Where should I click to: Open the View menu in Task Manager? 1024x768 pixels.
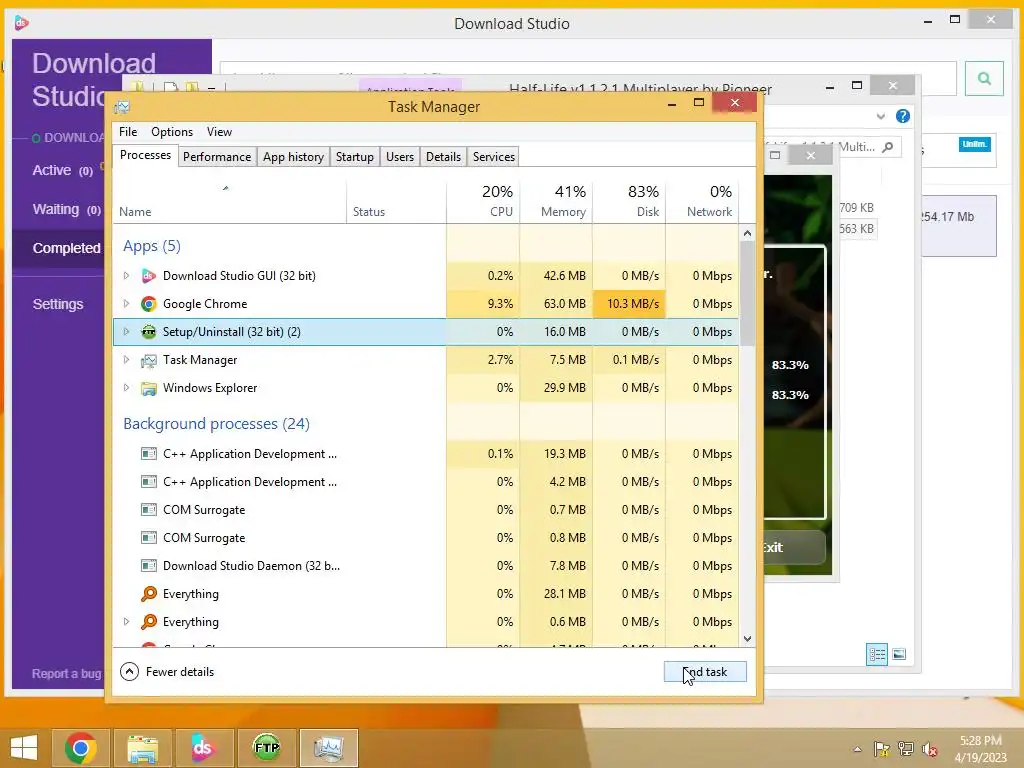(219, 132)
